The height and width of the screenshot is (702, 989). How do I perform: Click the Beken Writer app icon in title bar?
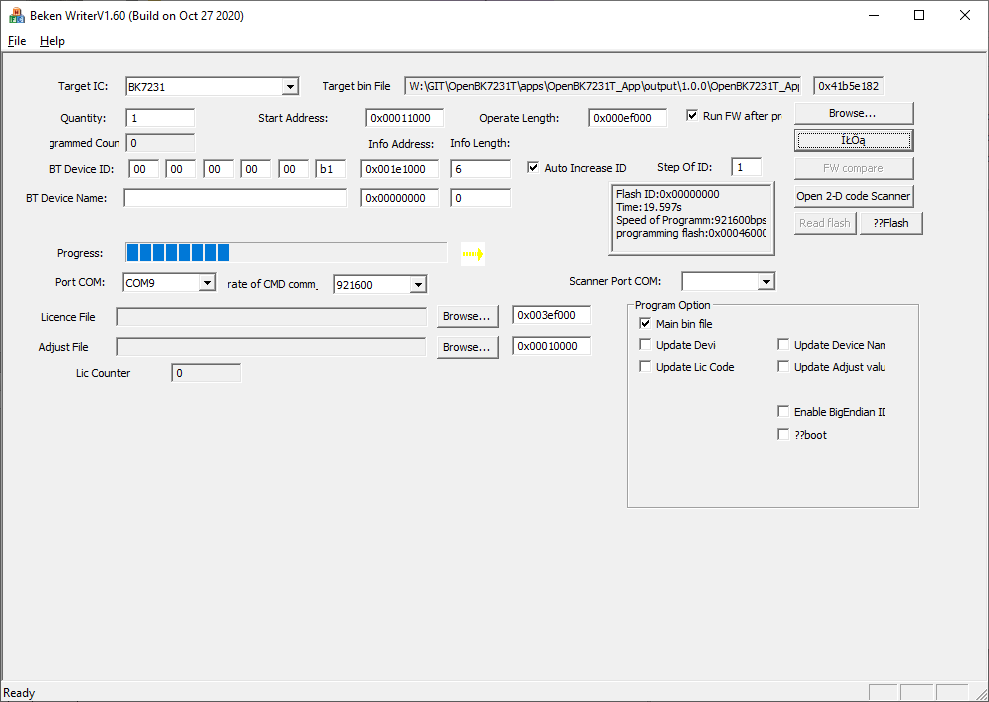pos(16,16)
